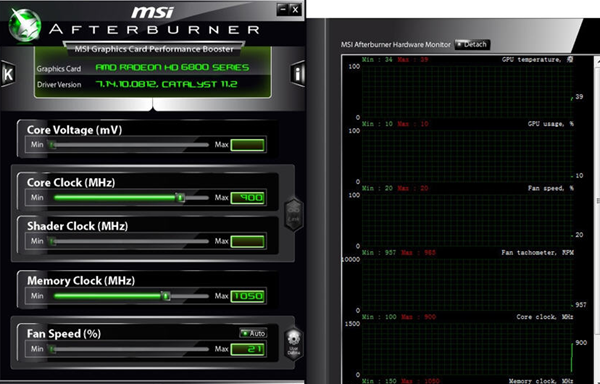Screen dimensions: 600x384
Task: Click the hardware monitor vertical scrollbar
Action: tap(597, 220)
